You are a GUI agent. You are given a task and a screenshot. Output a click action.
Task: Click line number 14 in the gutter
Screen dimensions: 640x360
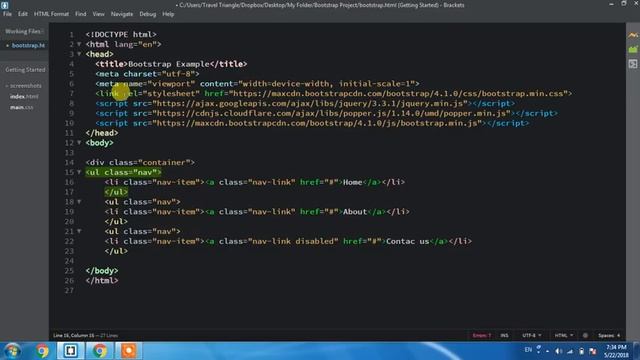click(69, 162)
